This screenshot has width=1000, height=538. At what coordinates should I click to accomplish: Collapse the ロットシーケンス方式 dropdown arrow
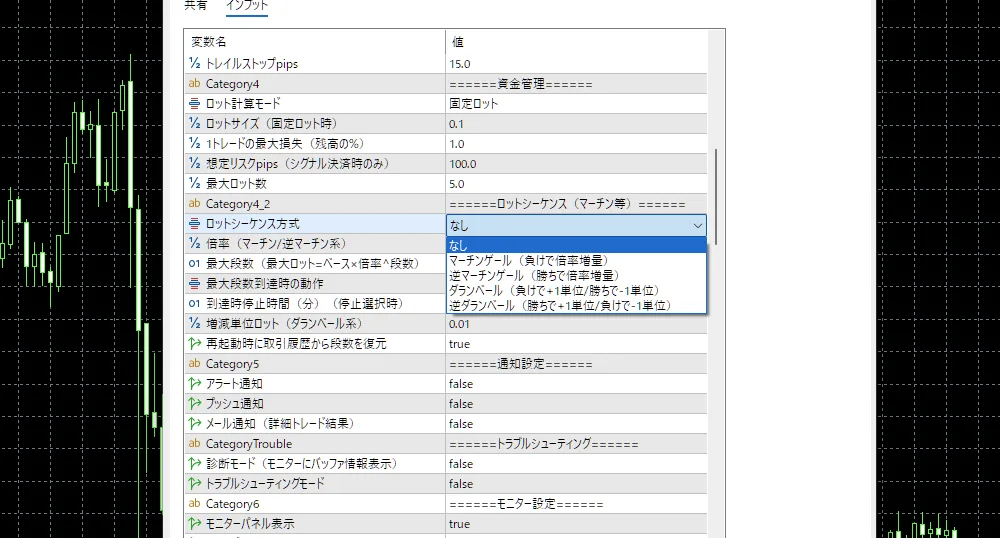tap(697, 225)
